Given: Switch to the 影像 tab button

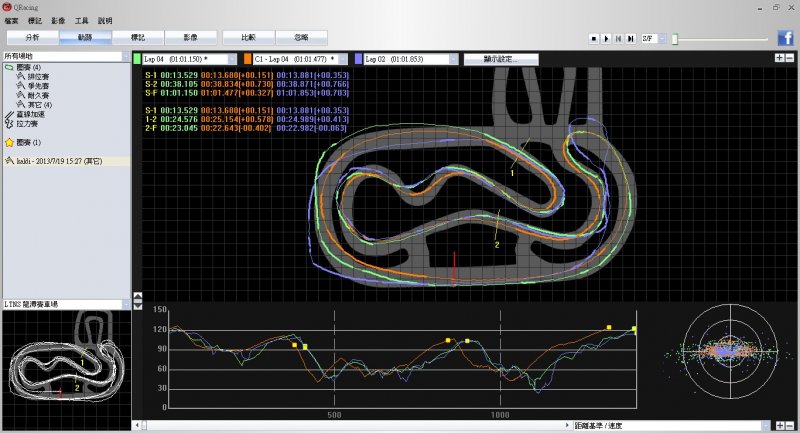Looking at the screenshot, I should coord(191,38).
